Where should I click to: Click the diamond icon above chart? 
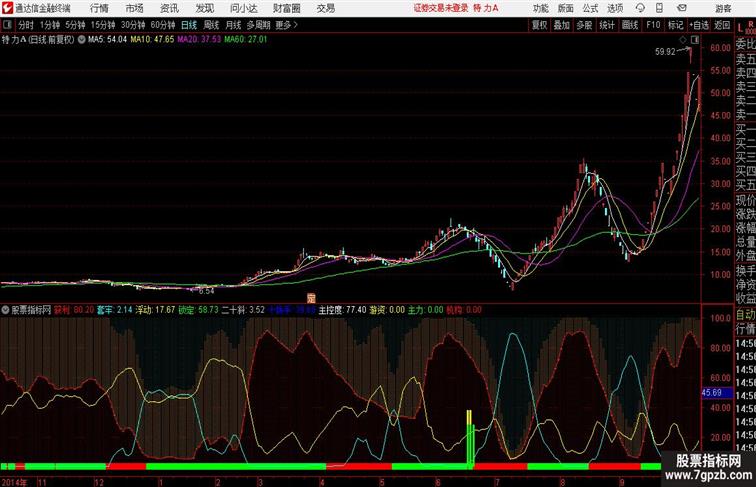683,40
